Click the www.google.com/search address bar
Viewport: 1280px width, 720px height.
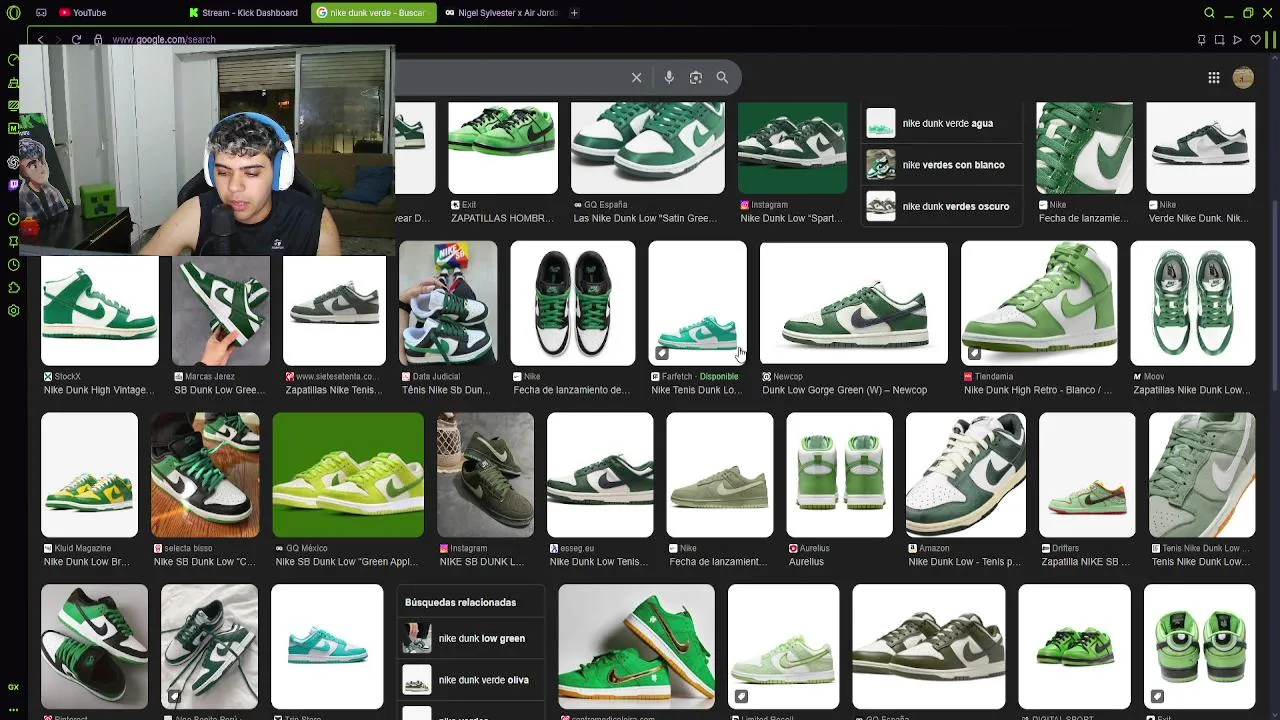coord(164,40)
